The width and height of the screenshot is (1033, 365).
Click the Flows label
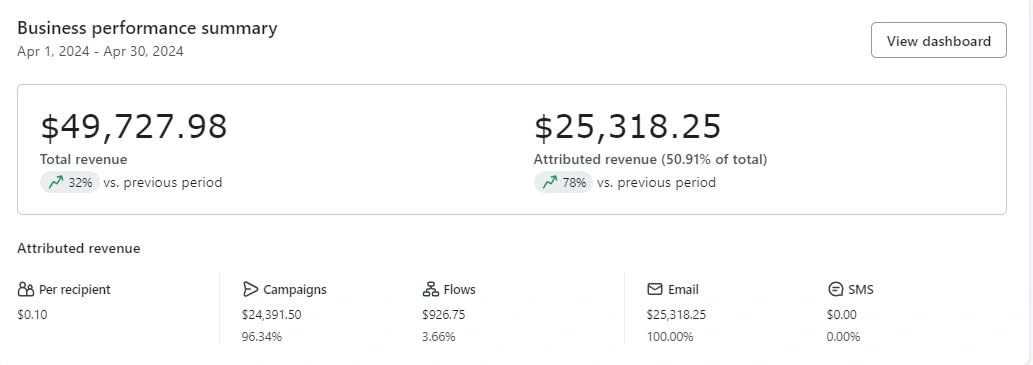[459, 289]
